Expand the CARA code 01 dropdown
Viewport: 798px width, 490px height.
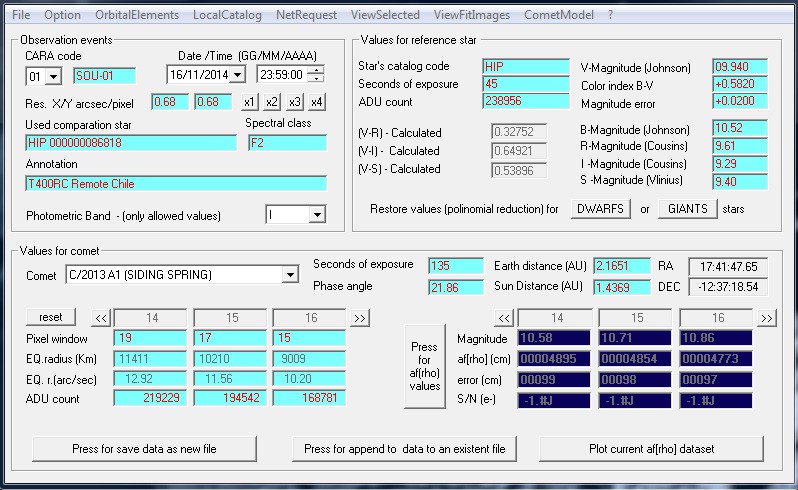click(x=53, y=77)
